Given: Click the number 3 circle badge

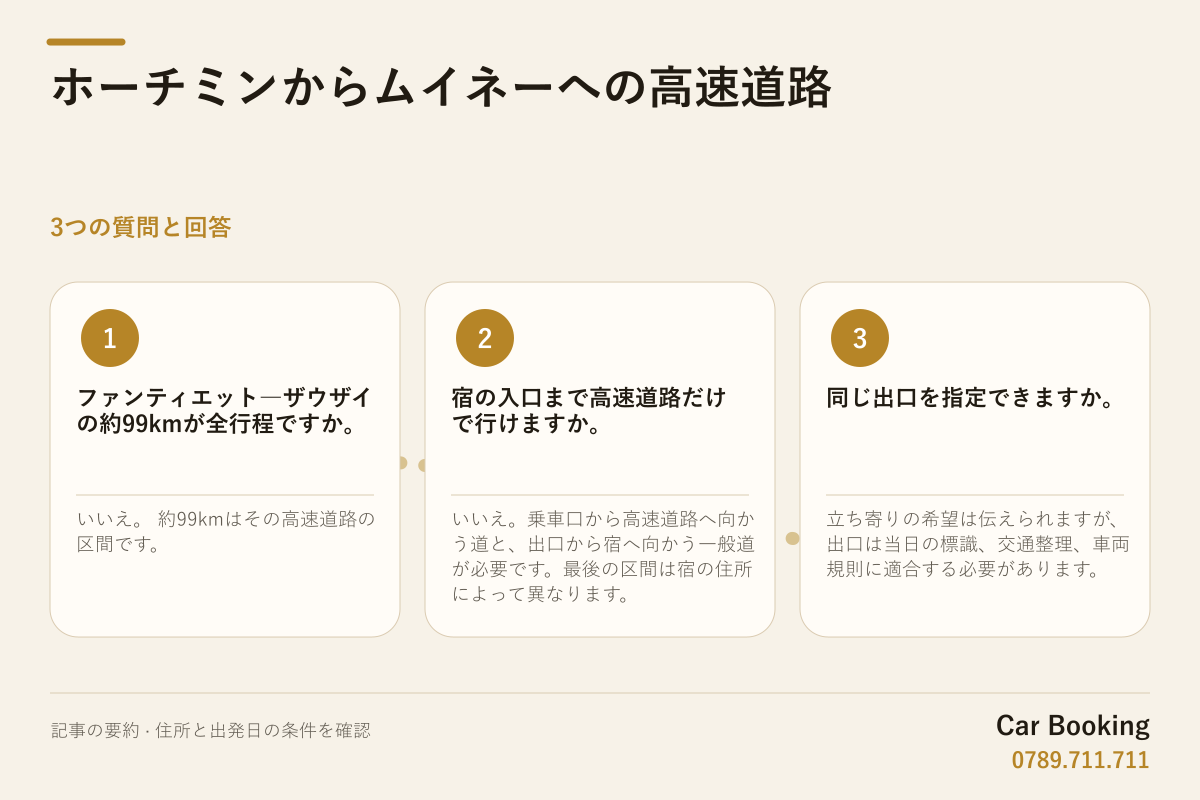Looking at the screenshot, I should pos(860,338).
